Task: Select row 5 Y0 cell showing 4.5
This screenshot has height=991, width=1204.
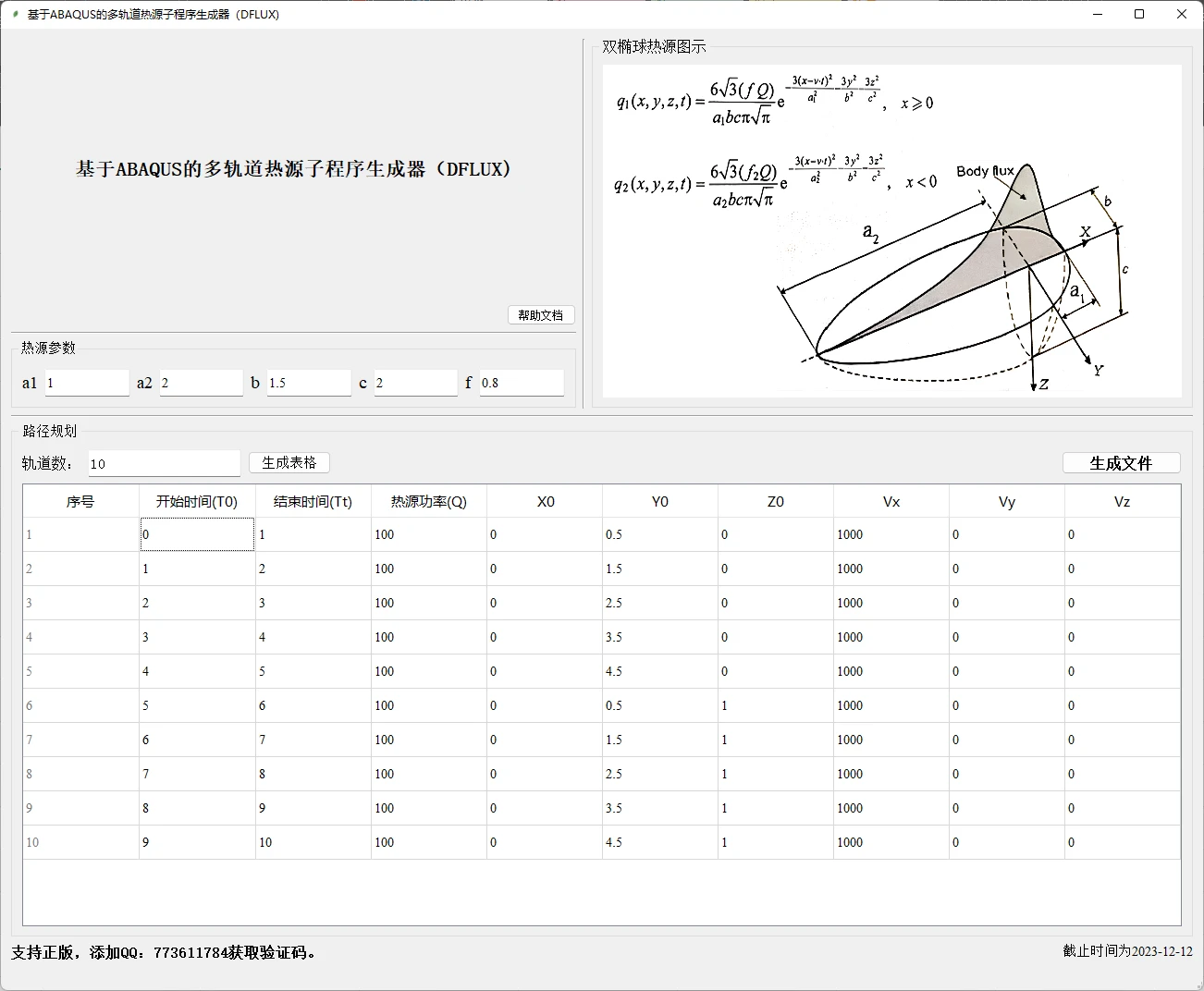Action: tap(660, 671)
